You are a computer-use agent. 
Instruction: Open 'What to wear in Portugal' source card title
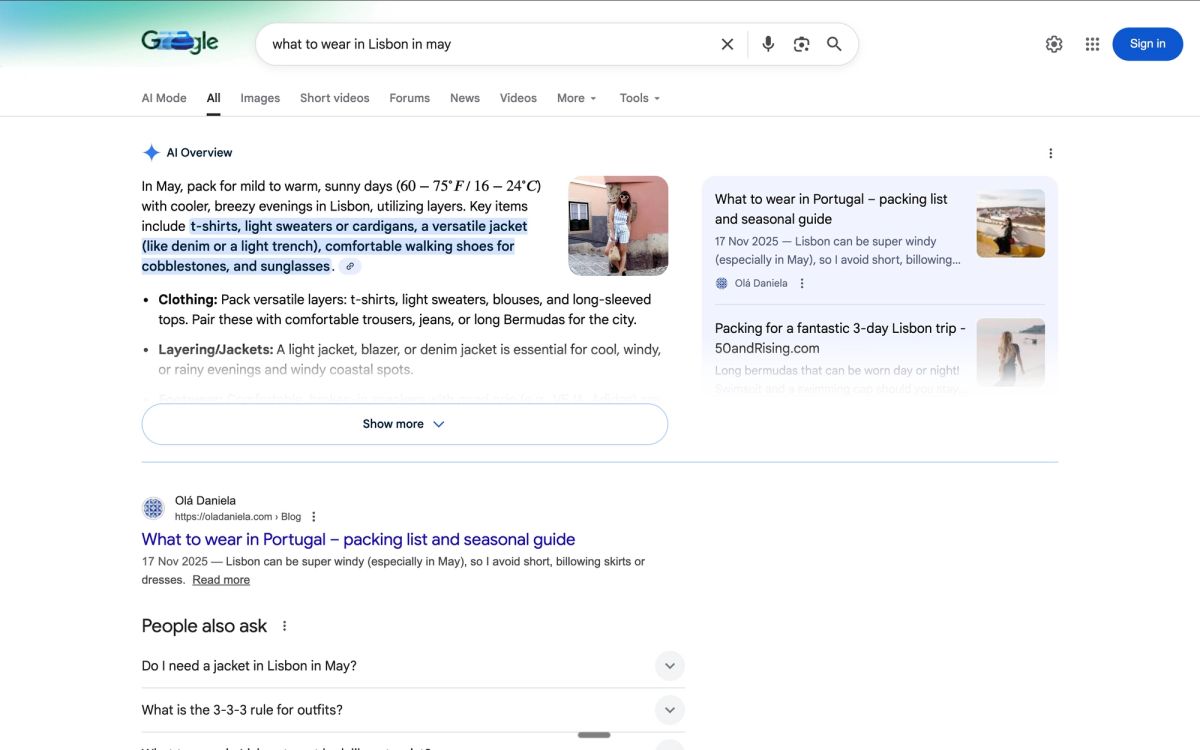coord(831,209)
